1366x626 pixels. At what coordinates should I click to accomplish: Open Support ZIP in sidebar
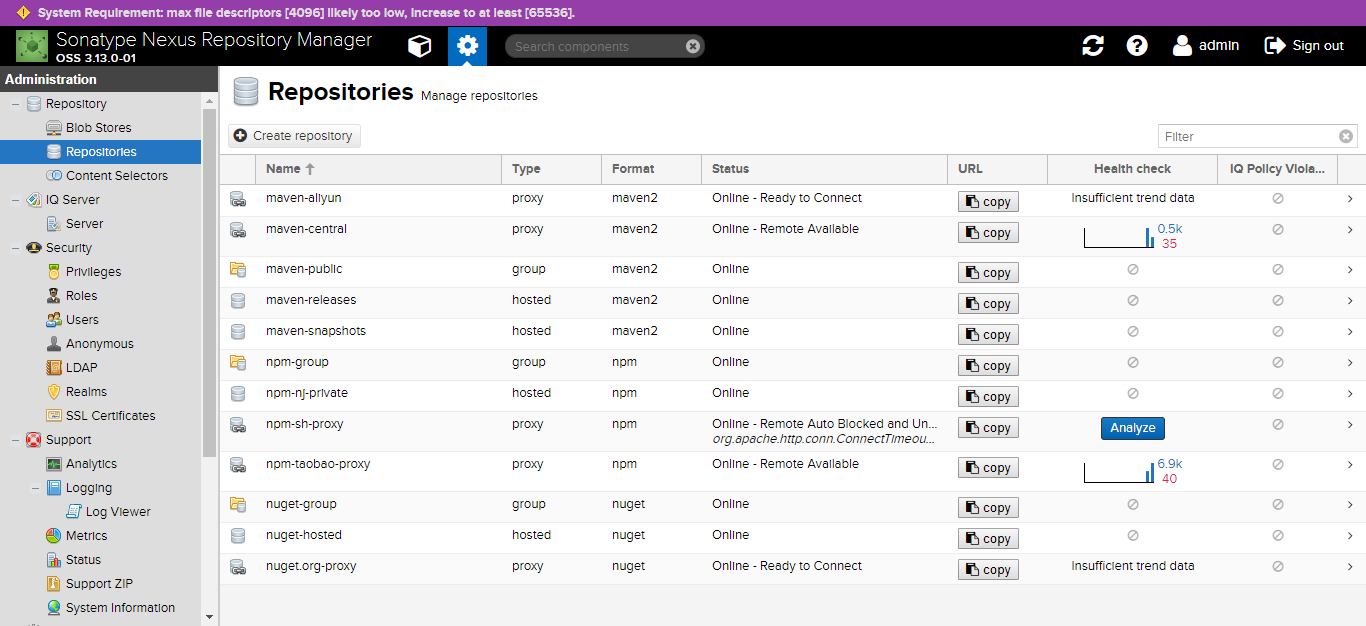pyautogui.click(x=99, y=584)
